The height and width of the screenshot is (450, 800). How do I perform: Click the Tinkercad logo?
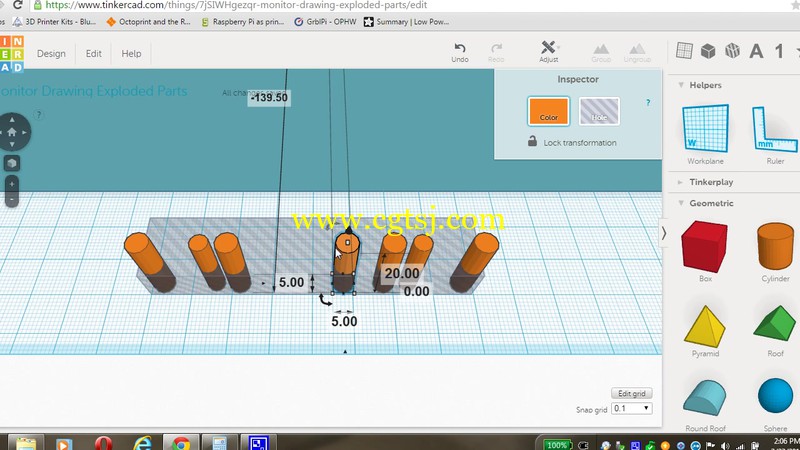pyautogui.click(x=11, y=54)
